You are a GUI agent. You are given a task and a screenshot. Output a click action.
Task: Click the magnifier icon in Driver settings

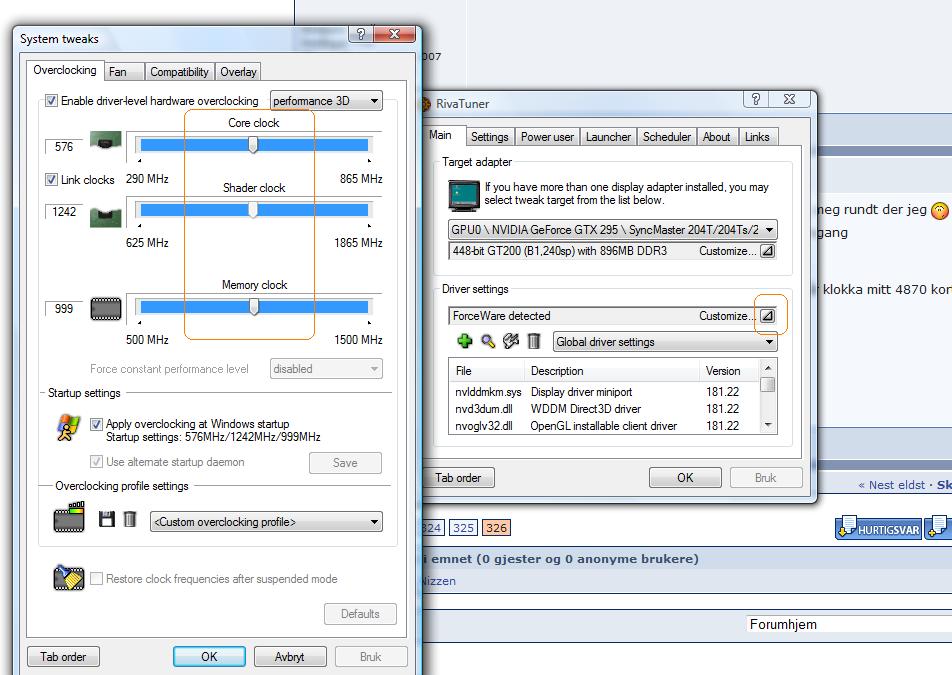(x=488, y=341)
